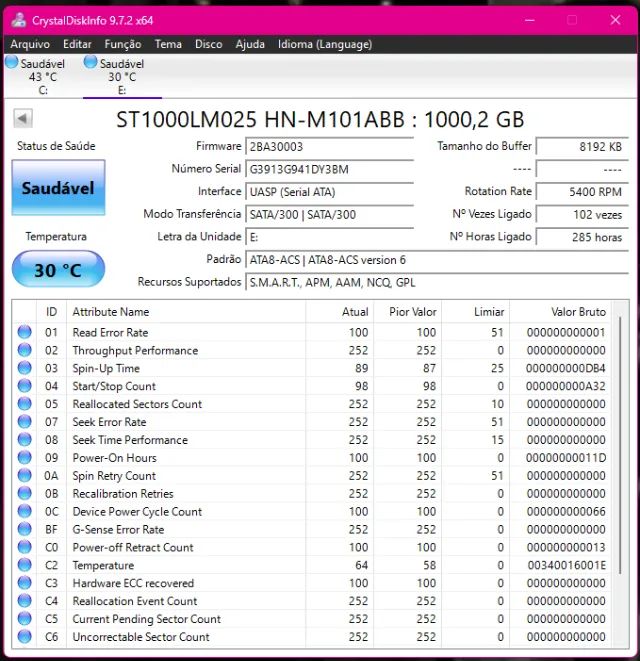Screen dimensions: 640x661
Task: Click the status orb beside Uncorrectable Sector Count
Action: point(25,637)
